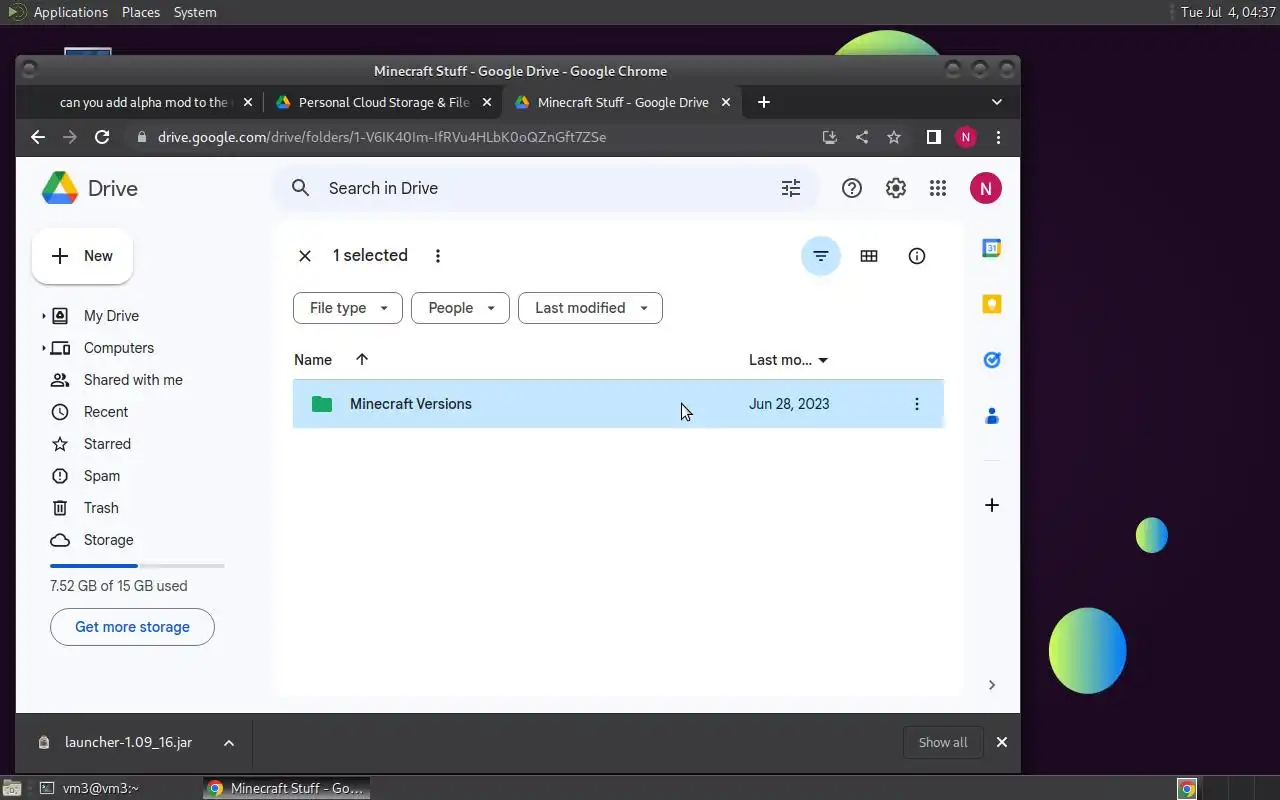Open the People filter dropdown

(460, 308)
